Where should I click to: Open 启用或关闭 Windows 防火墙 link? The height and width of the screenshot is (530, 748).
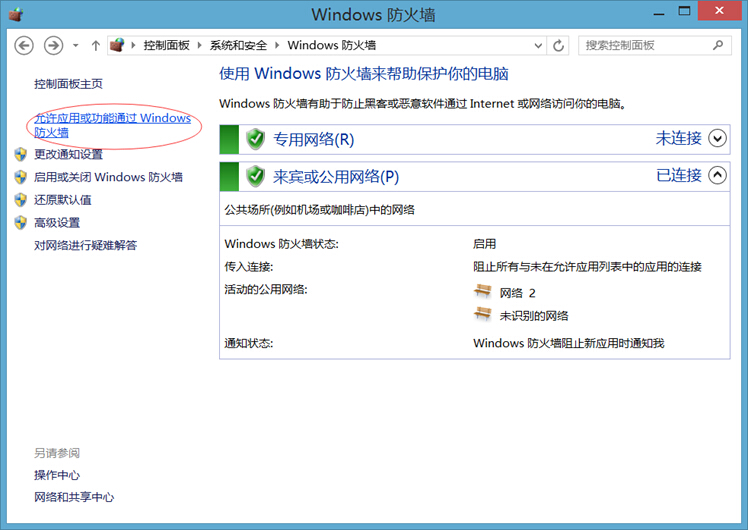(x=108, y=177)
